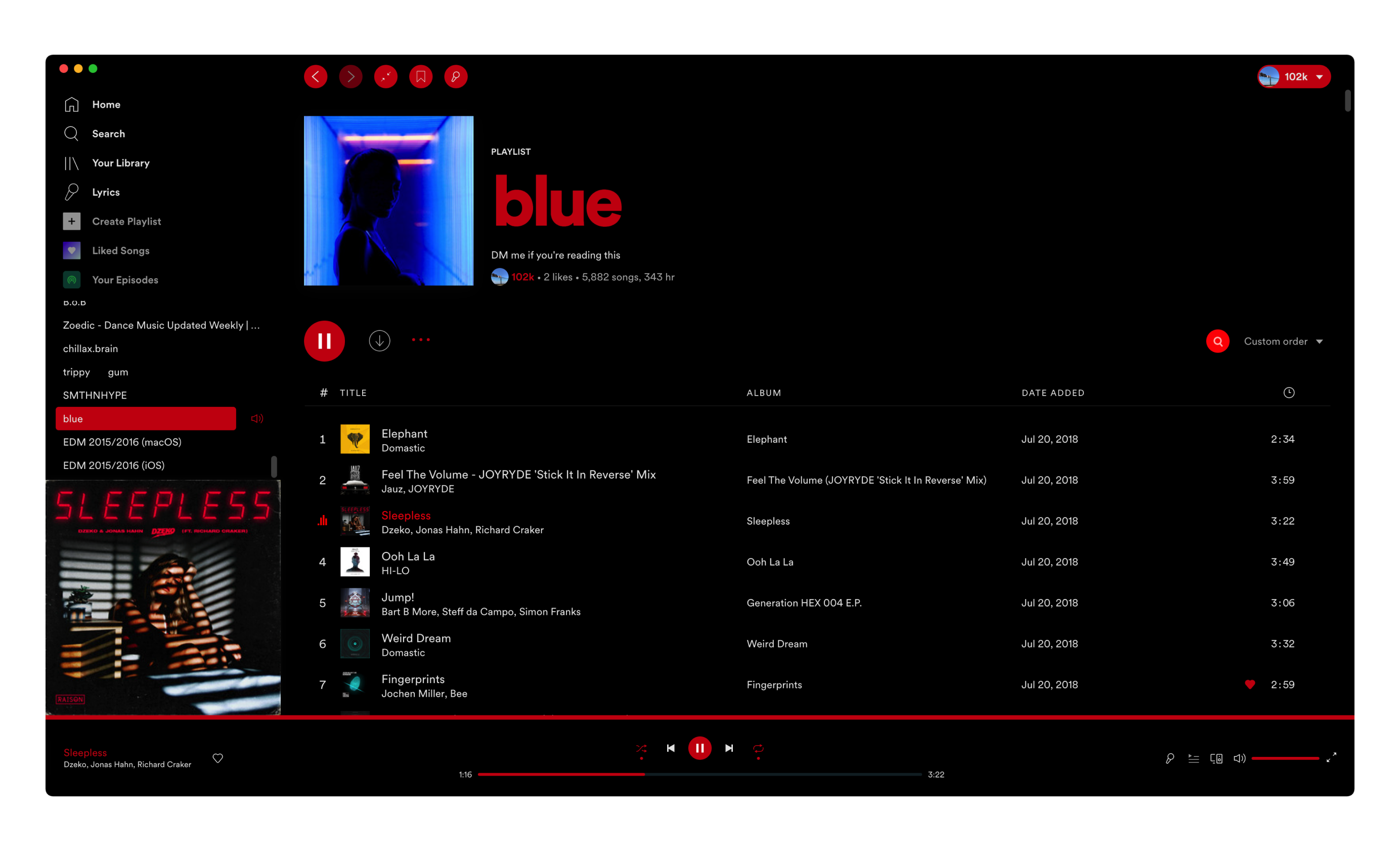Open Liked Songs from the sidebar
The width and height of the screenshot is (1400, 851).
[120, 250]
